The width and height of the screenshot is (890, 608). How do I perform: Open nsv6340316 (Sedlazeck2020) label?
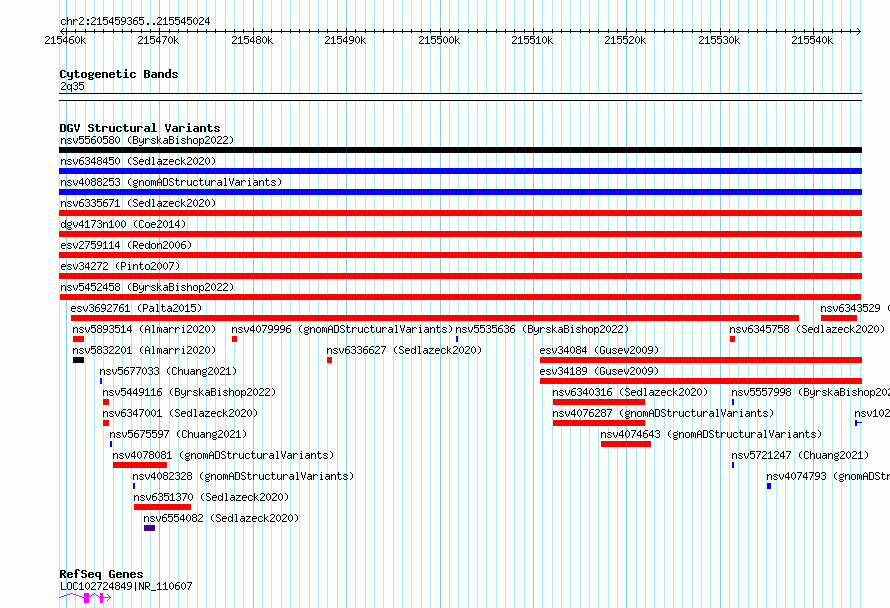[x=630, y=392]
